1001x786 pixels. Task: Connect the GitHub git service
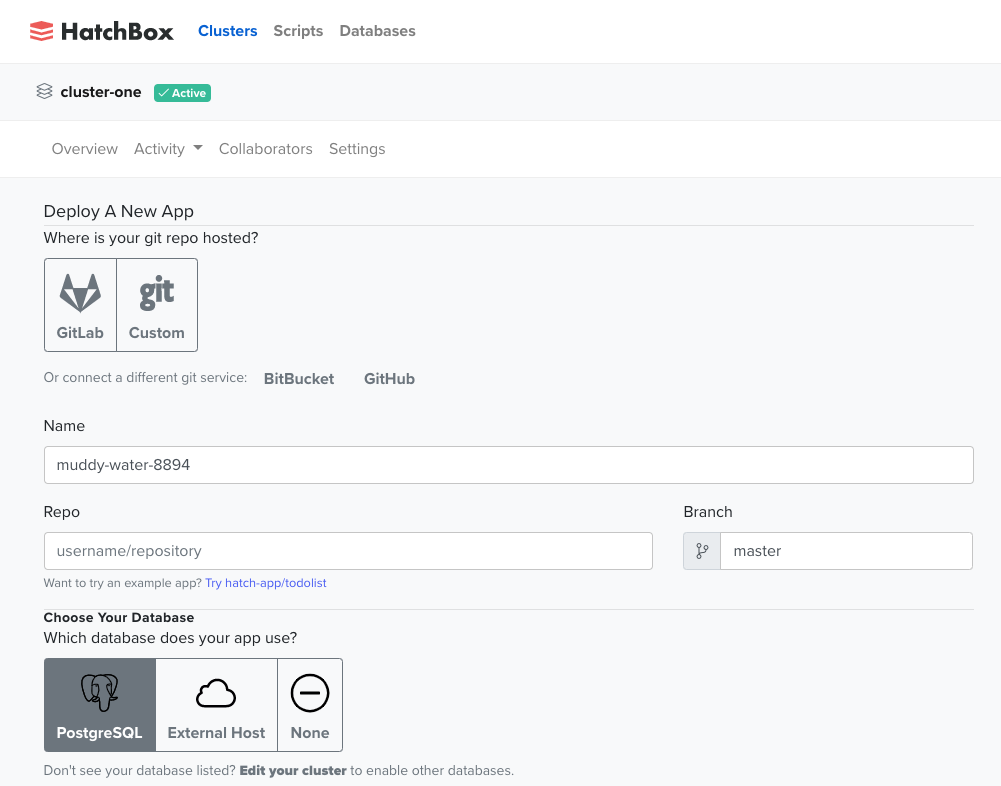[x=389, y=379]
